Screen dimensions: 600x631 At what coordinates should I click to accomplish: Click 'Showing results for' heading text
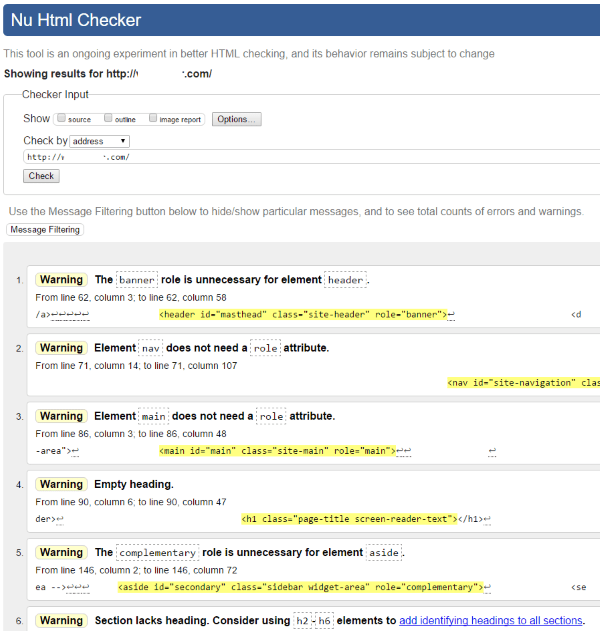(108, 74)
